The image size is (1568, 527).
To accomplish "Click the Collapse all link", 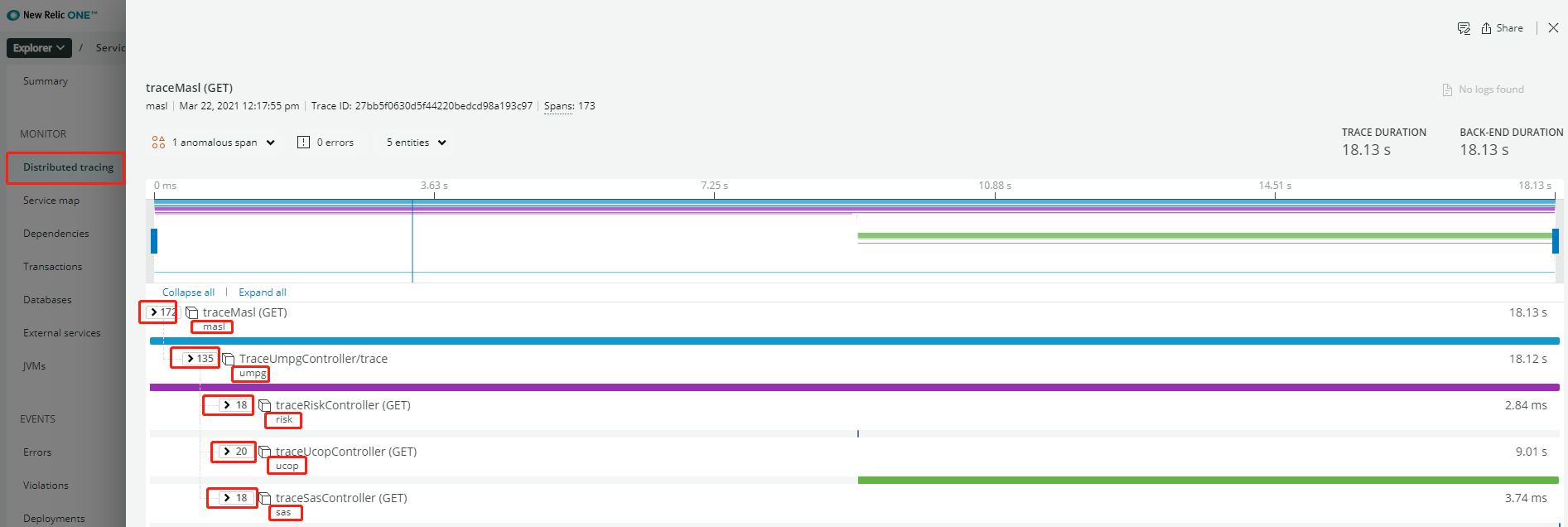I will tap(188, 293).
